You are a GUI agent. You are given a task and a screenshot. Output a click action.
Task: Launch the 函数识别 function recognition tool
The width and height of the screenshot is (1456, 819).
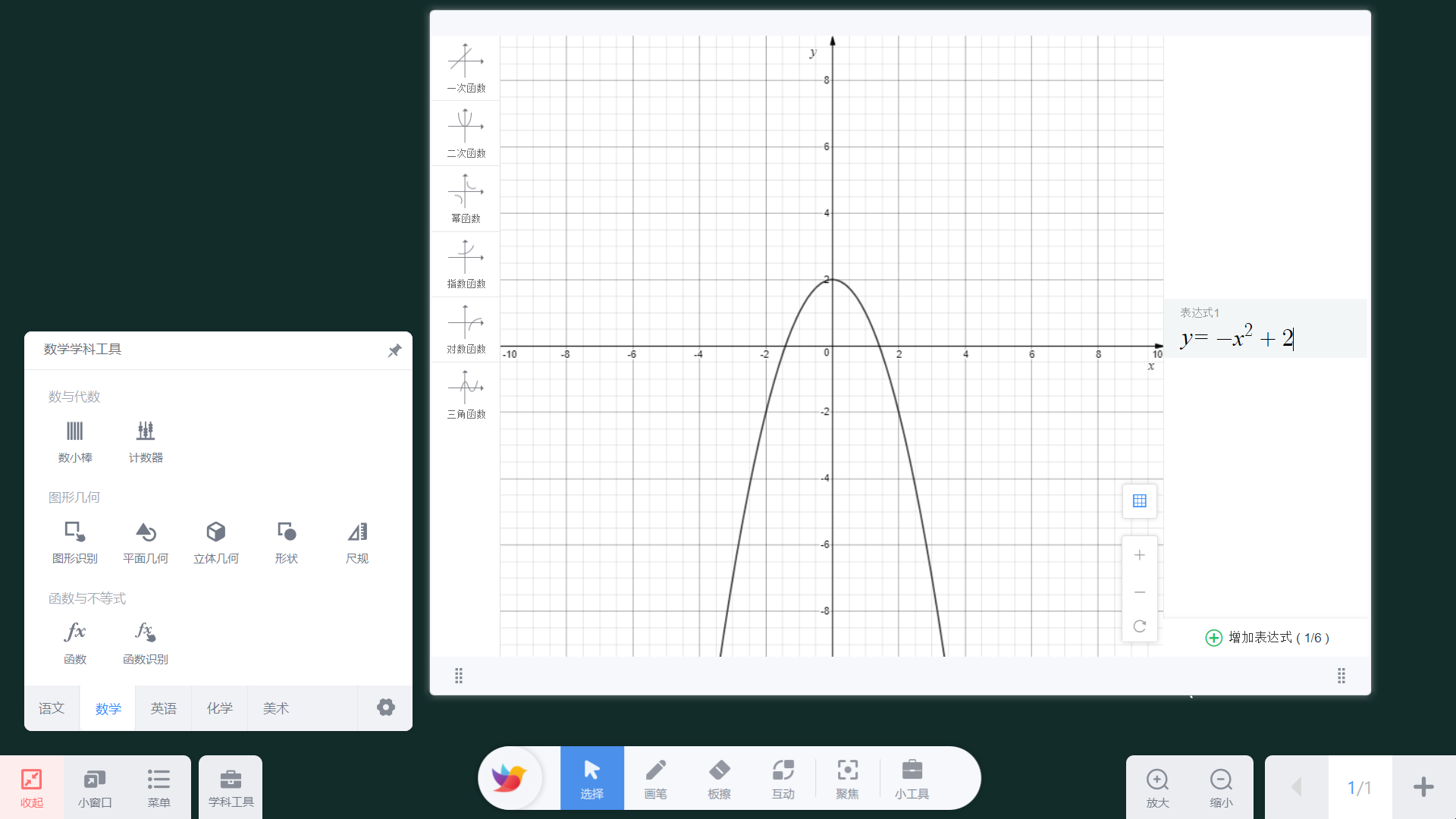[x=146, y=642]
